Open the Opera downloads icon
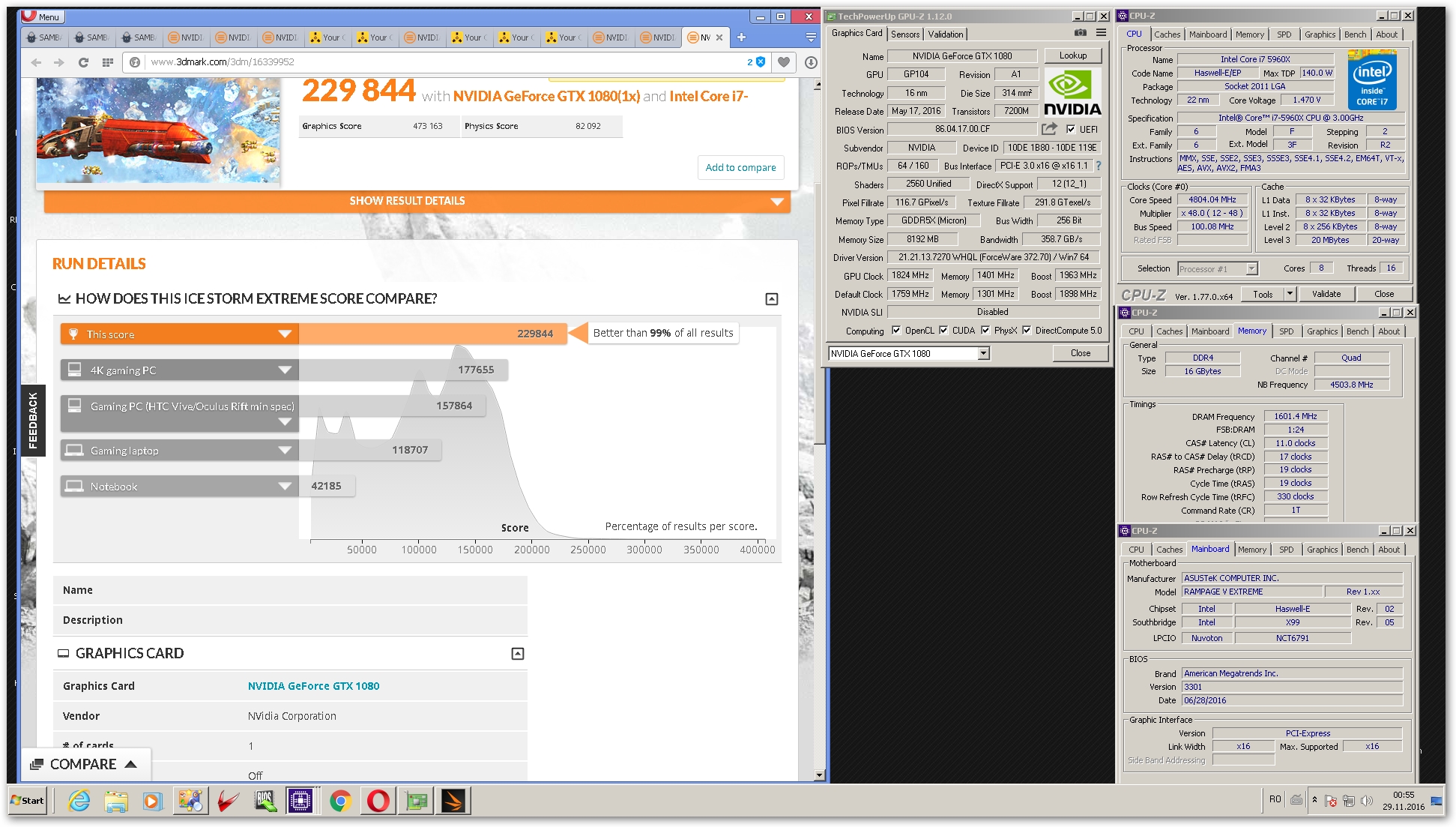 click(811, 62)
